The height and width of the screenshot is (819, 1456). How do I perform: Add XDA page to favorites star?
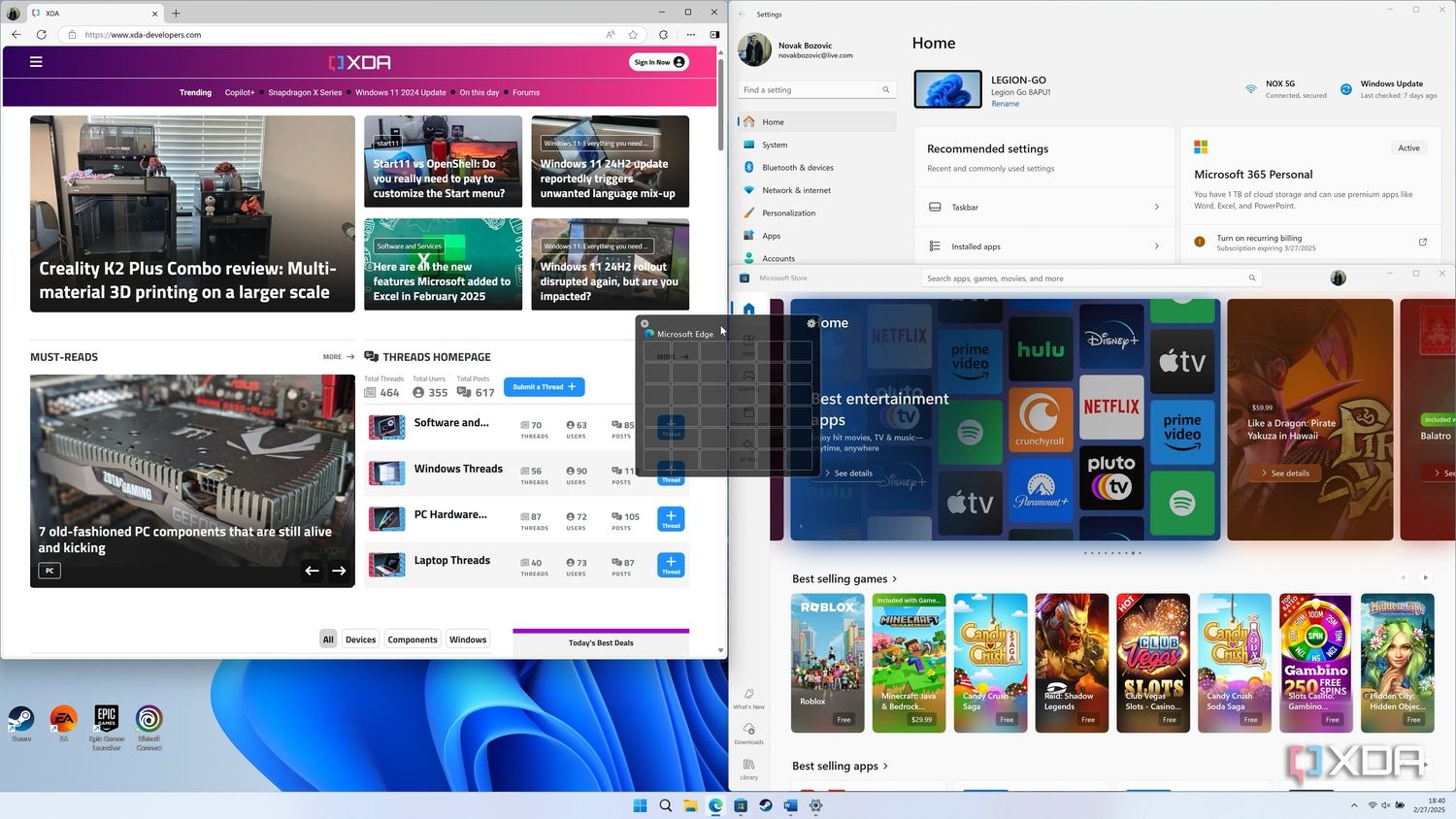[x=633, y=34]
